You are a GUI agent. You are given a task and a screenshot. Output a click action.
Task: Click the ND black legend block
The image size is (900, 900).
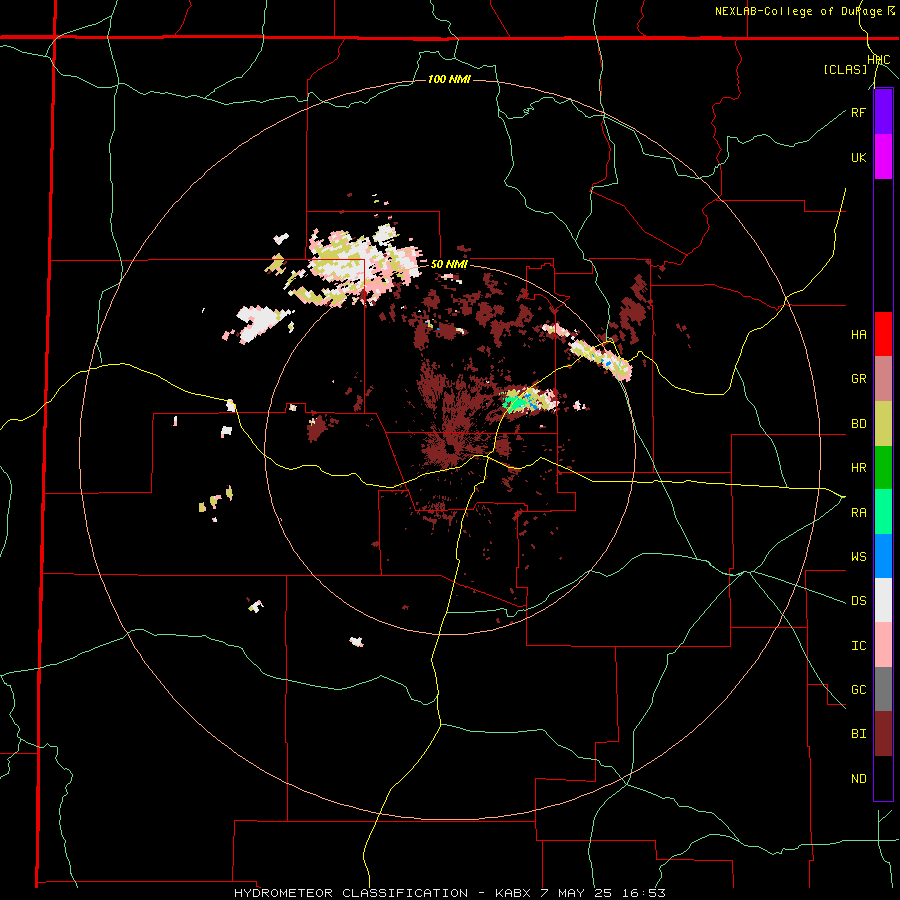point(883,778)
